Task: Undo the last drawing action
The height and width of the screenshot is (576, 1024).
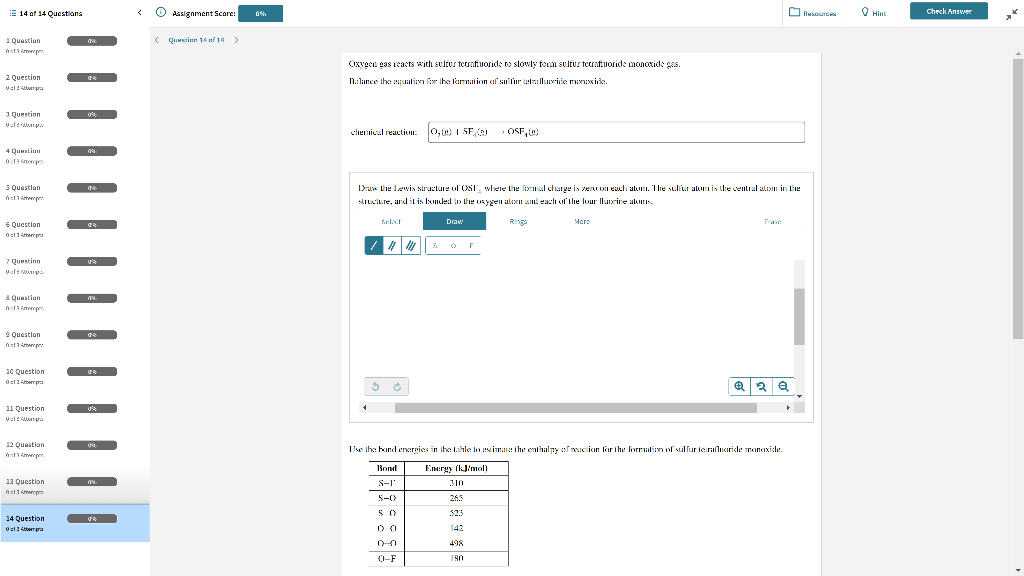Action: pos(376,386)
